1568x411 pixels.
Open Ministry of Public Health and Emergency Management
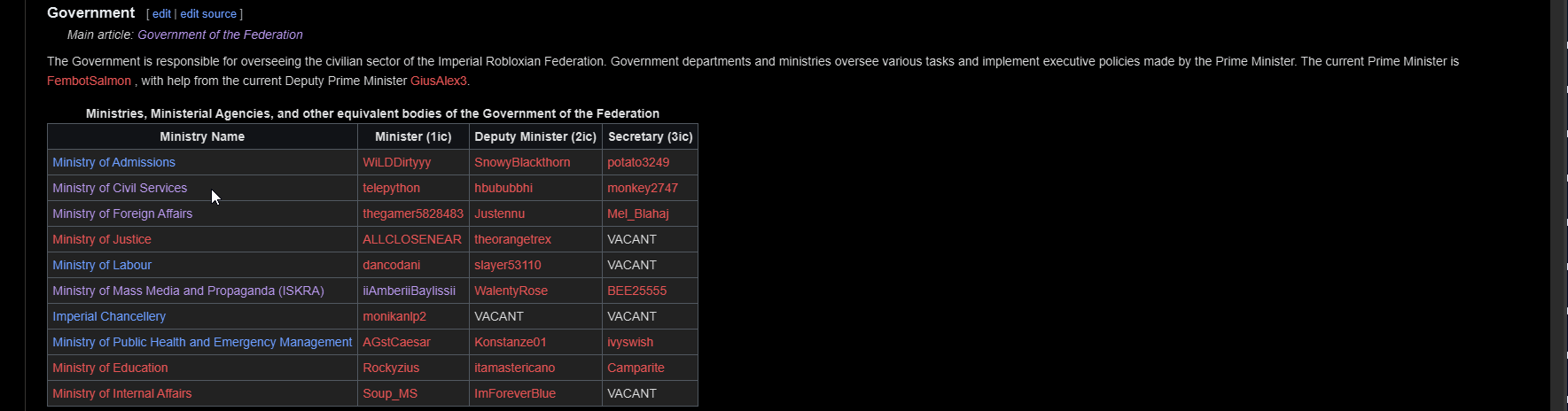pyautogui.click(x=202, y=342)
